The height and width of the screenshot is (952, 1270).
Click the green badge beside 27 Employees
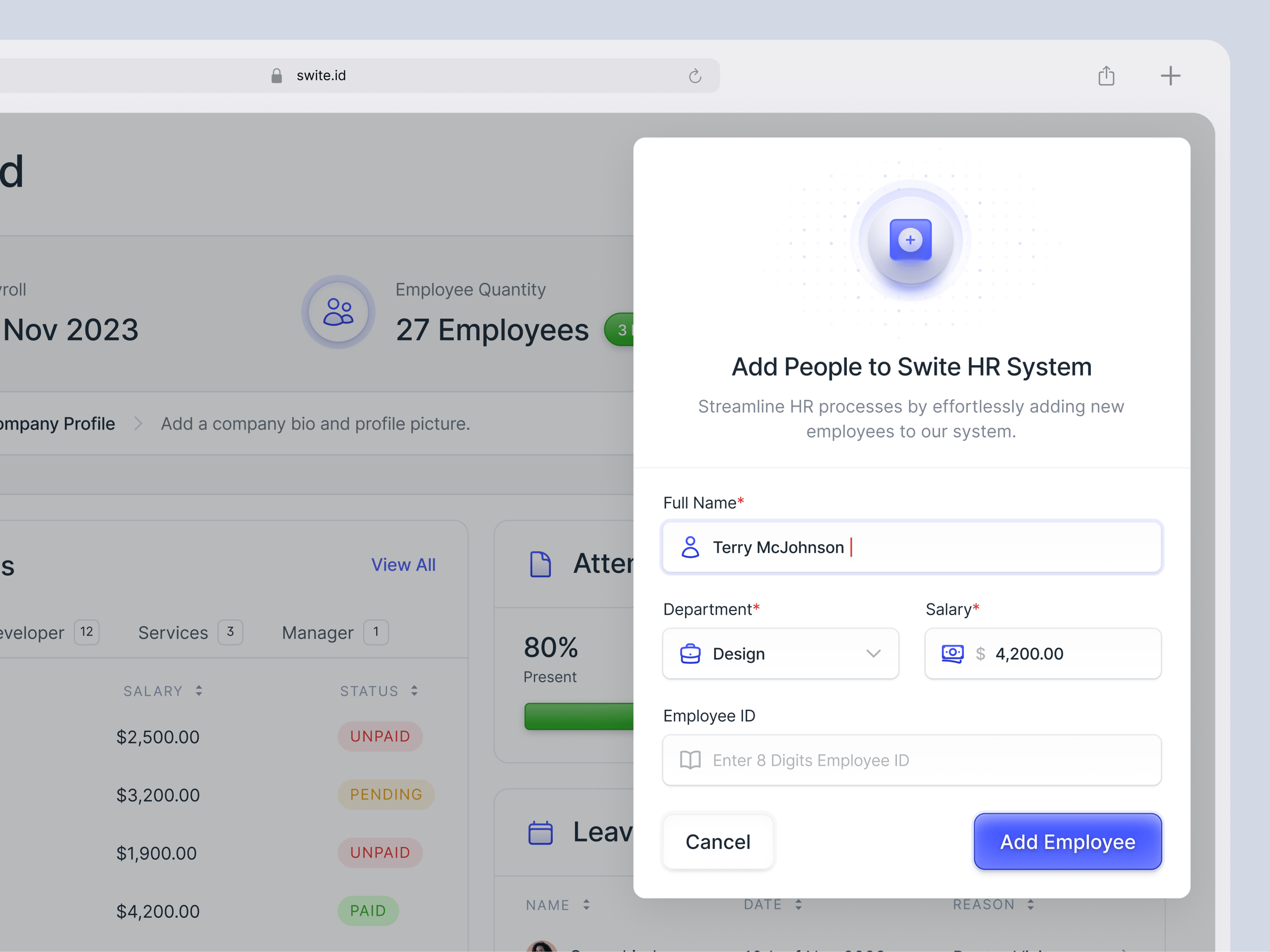(619, 329)
